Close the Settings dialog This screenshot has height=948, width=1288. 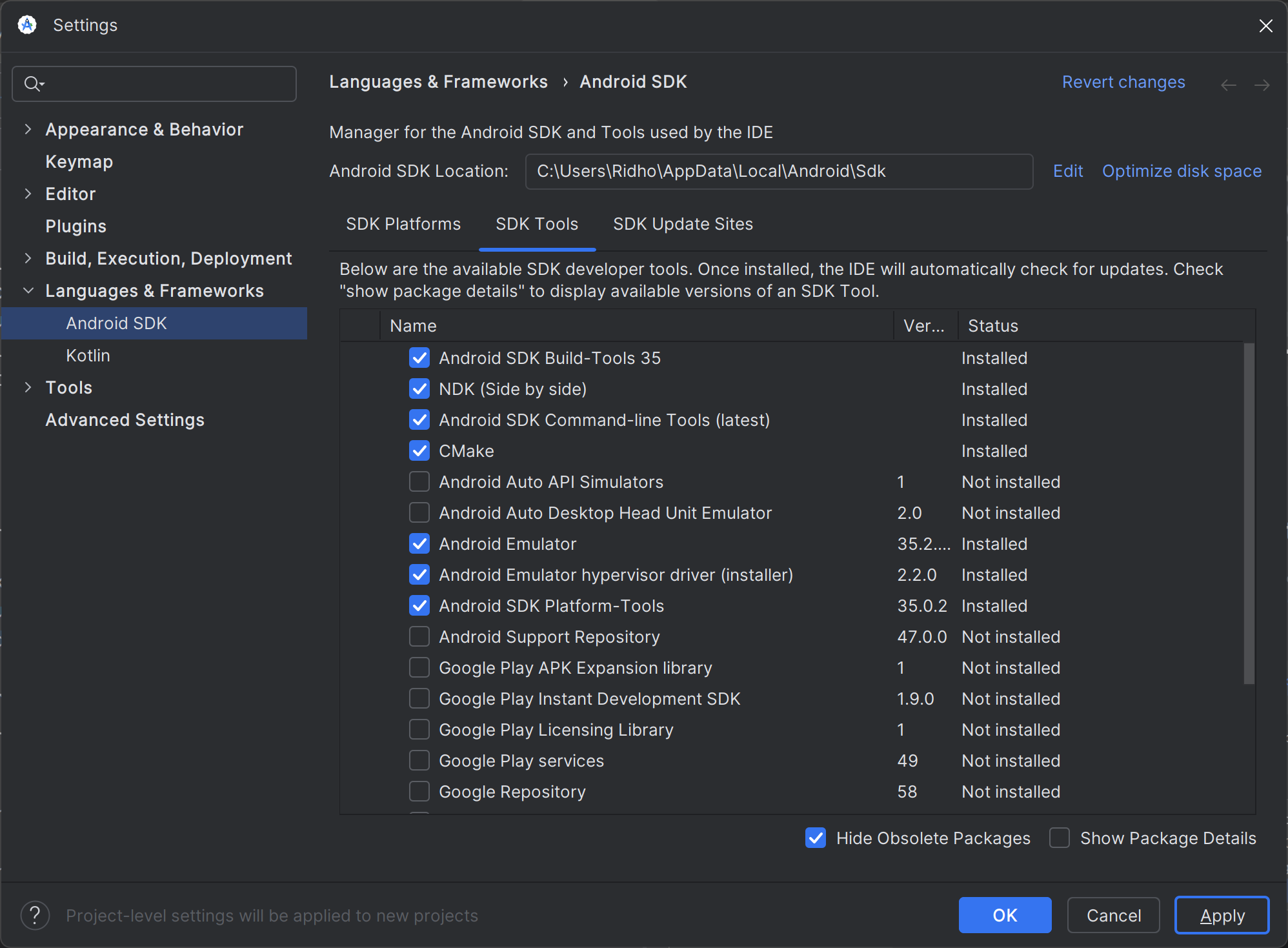click(x=1265, y=25)
